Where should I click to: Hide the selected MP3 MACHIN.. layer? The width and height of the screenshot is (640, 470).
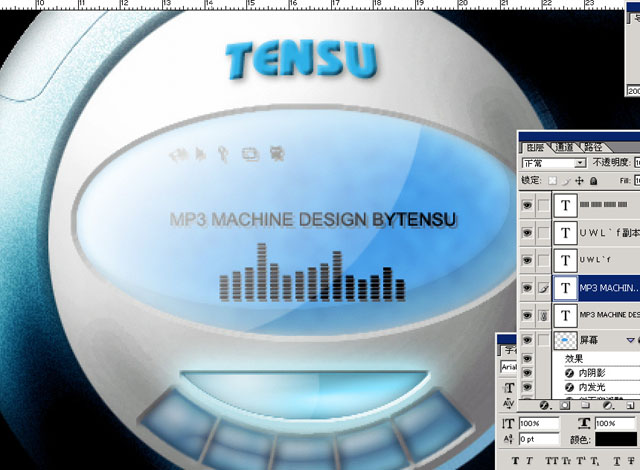[x=527, y=288]
